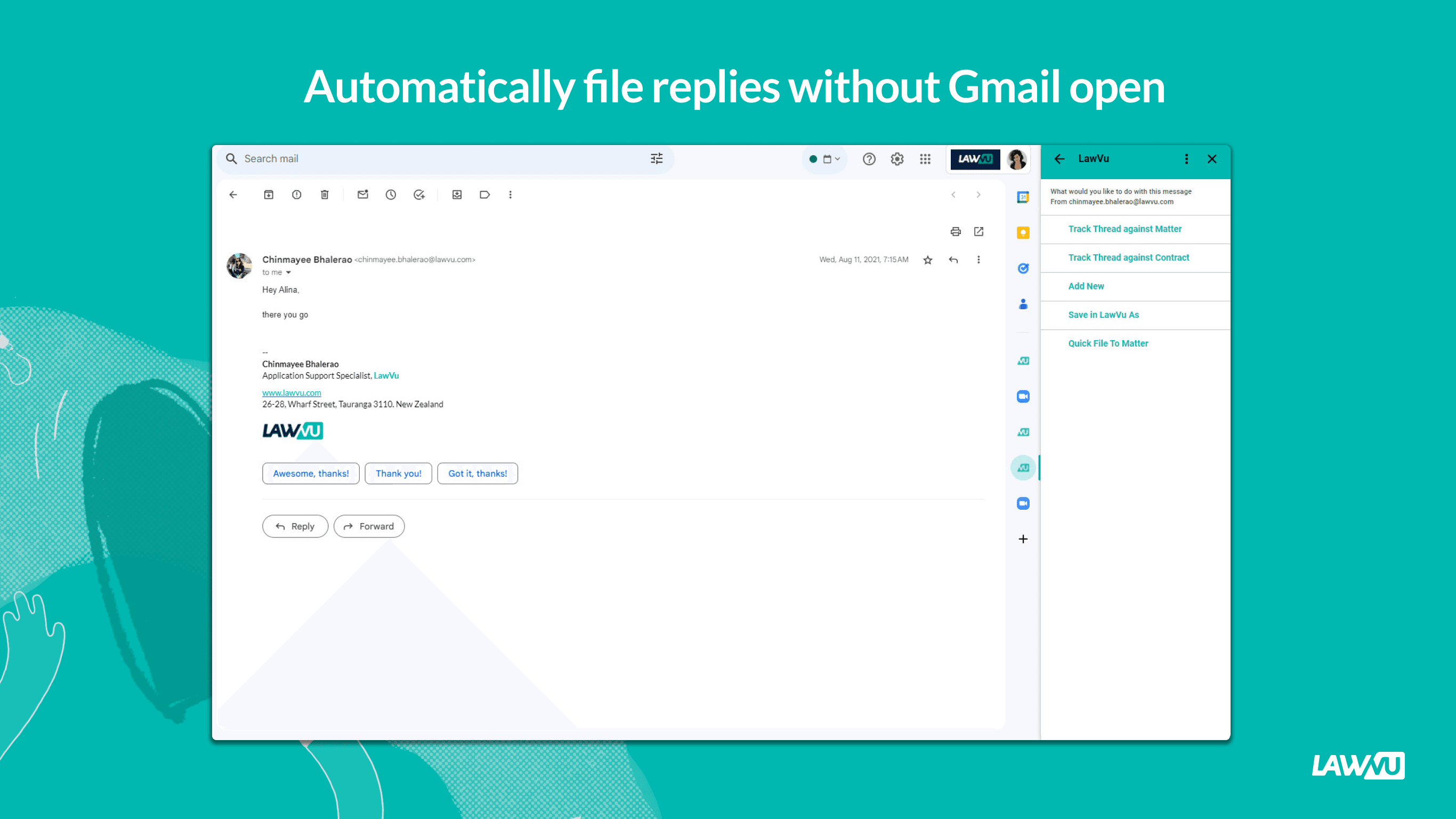Viewport: 1456px width, 819px height.
Task: Open the email in a new window
Action: 979,231
